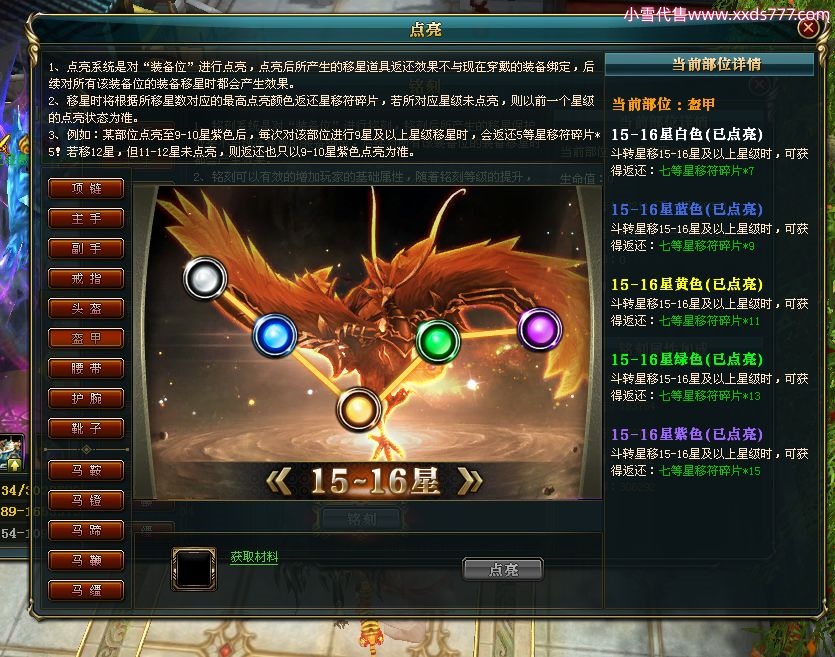
Task: Click the empty material slot
Action: [194, 569]
